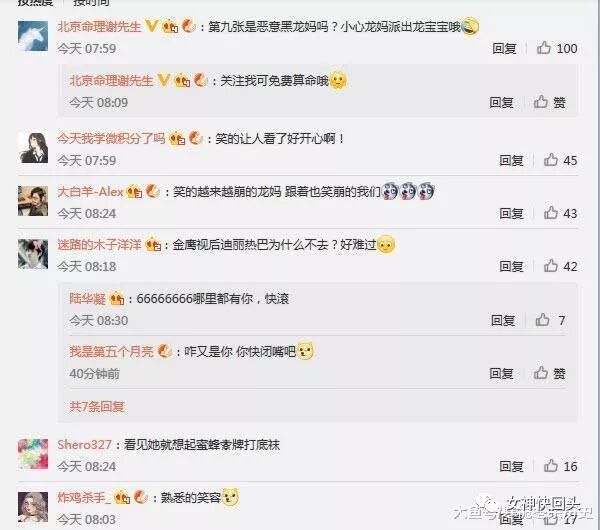Reply to 陆华凝's nested comment
Viewport: 600px width, 530px height.
click(503, 320)
